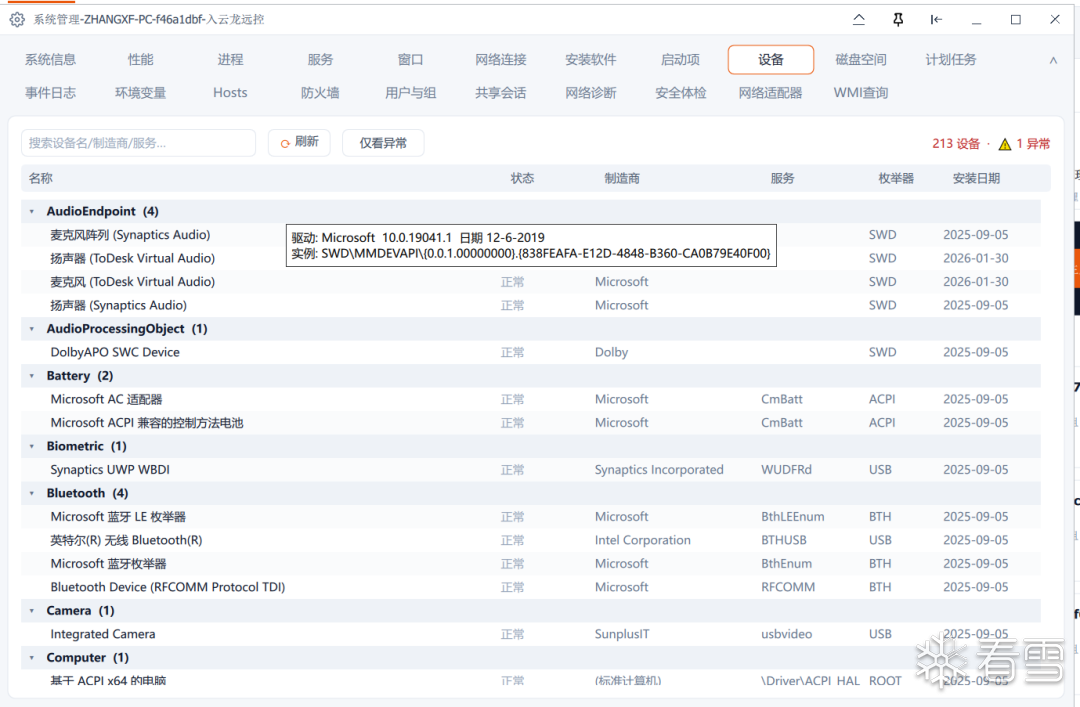Image resolution: width=1080 pixels, height=707 pixels.
Task: Open the 进程 tab
Action: click(230, 59)
